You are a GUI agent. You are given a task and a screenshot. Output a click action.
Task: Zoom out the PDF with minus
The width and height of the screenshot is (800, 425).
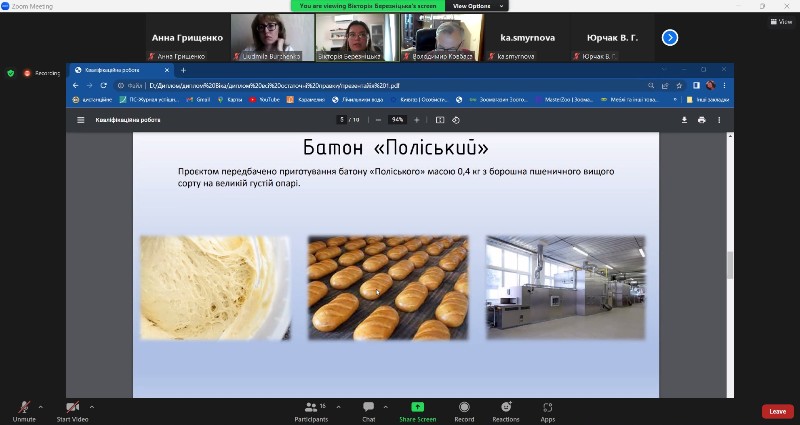pos(378,120)
